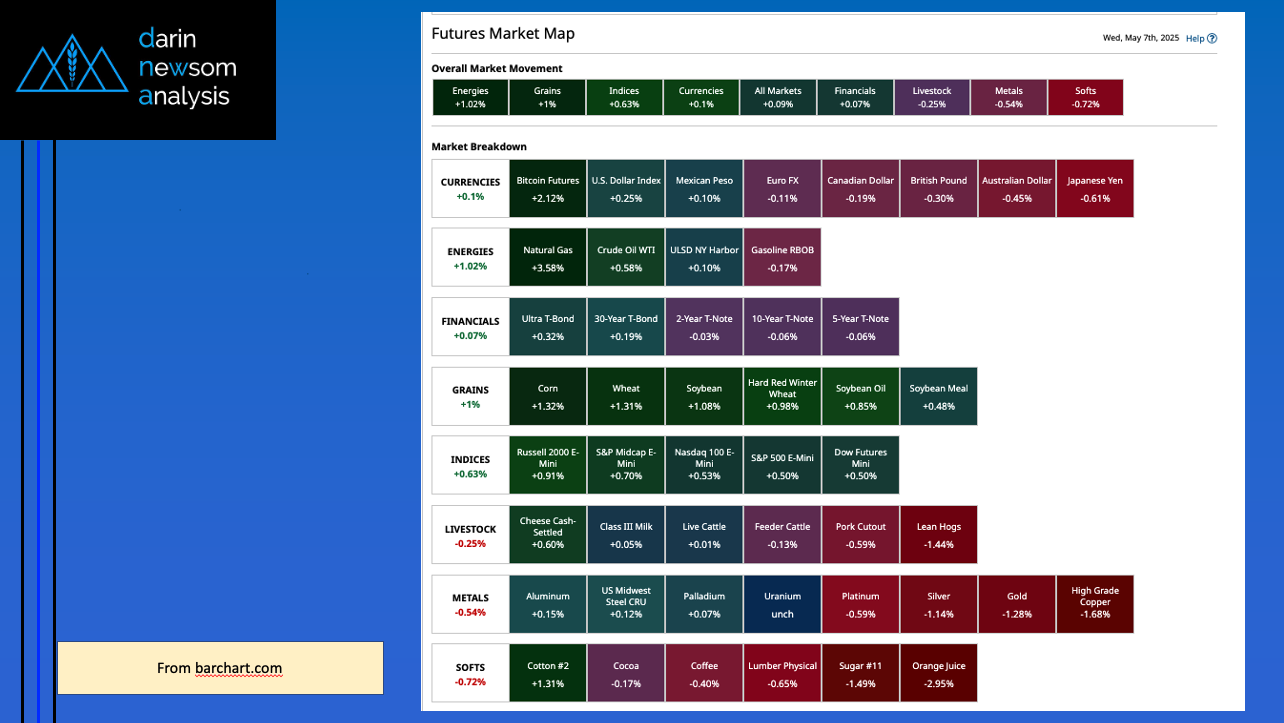Click the METALS category label
Screen dimensions: 1284x723
coord(470,604)
